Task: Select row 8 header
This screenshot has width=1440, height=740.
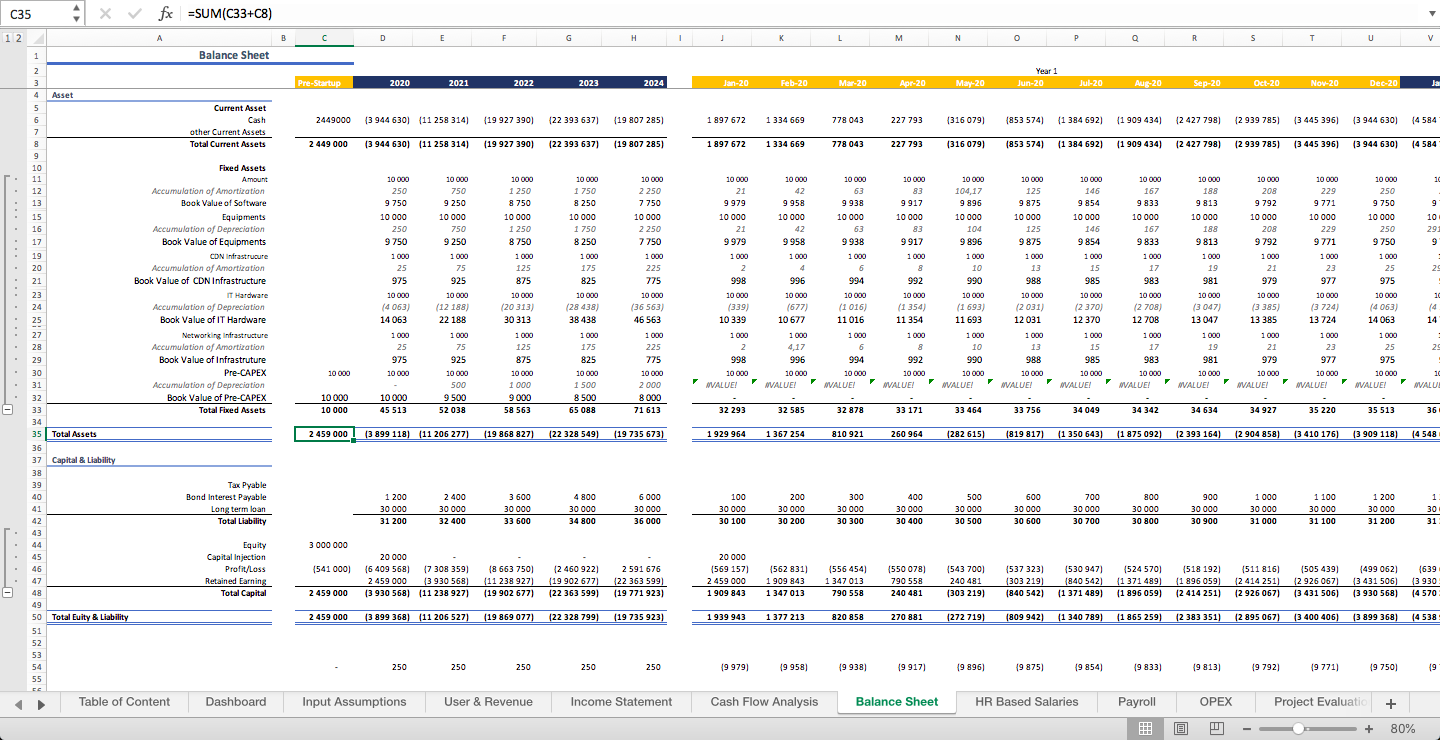Action: tap(36, 144)
